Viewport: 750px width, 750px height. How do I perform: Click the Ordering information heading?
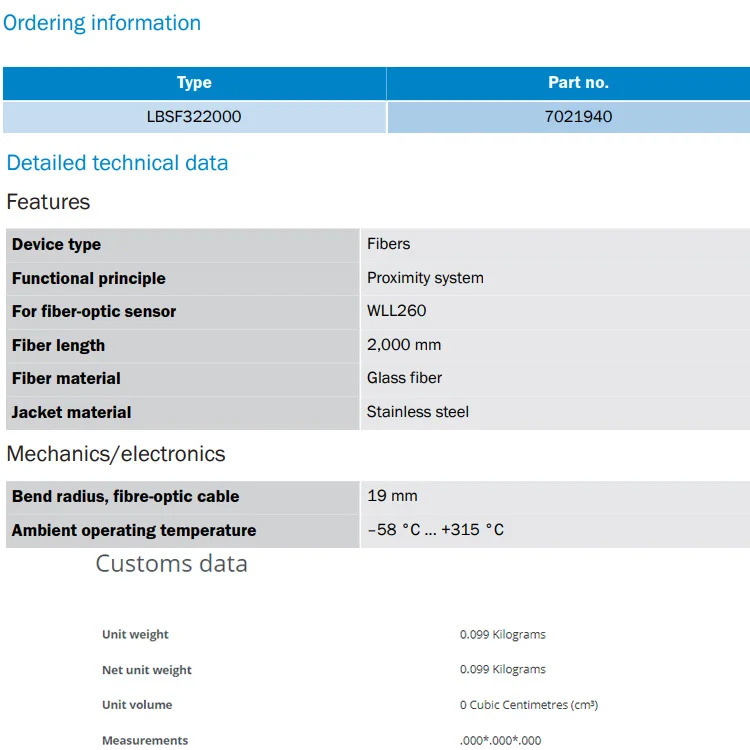pos(102,23)
